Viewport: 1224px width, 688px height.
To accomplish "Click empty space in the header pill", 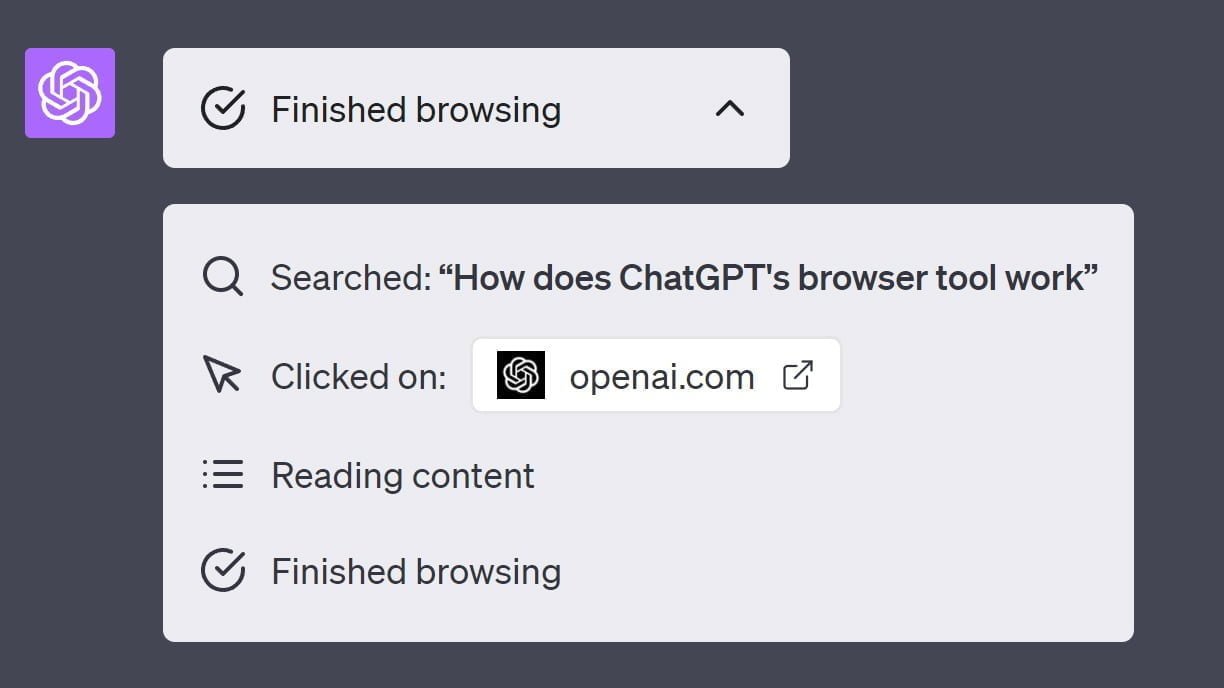I will tap(640, 108).
